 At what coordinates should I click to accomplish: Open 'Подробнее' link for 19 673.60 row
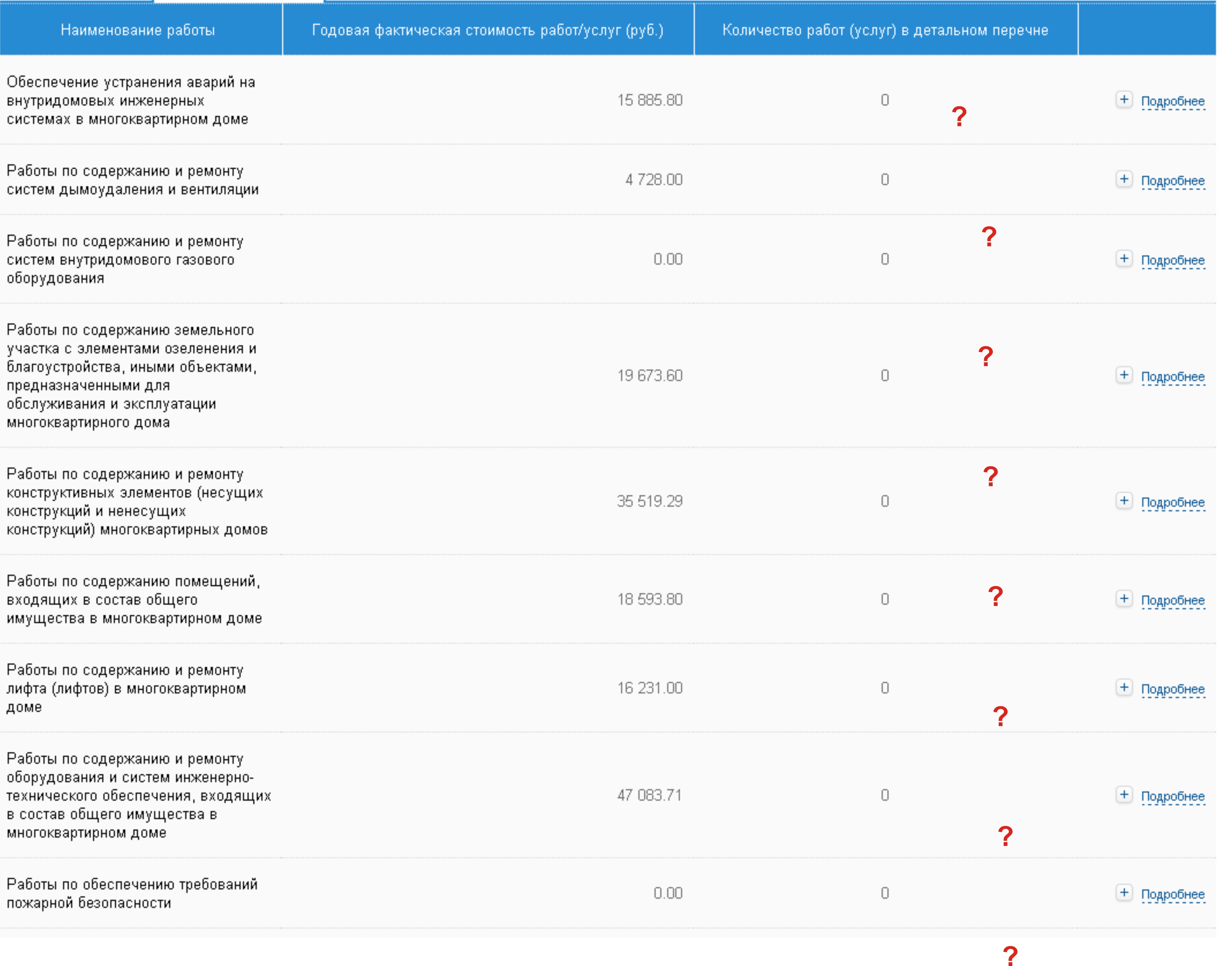pos(1173,377)
